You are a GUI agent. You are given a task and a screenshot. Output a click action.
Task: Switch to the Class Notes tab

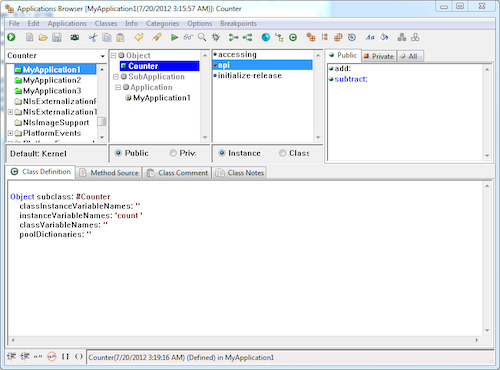point(239,173)
